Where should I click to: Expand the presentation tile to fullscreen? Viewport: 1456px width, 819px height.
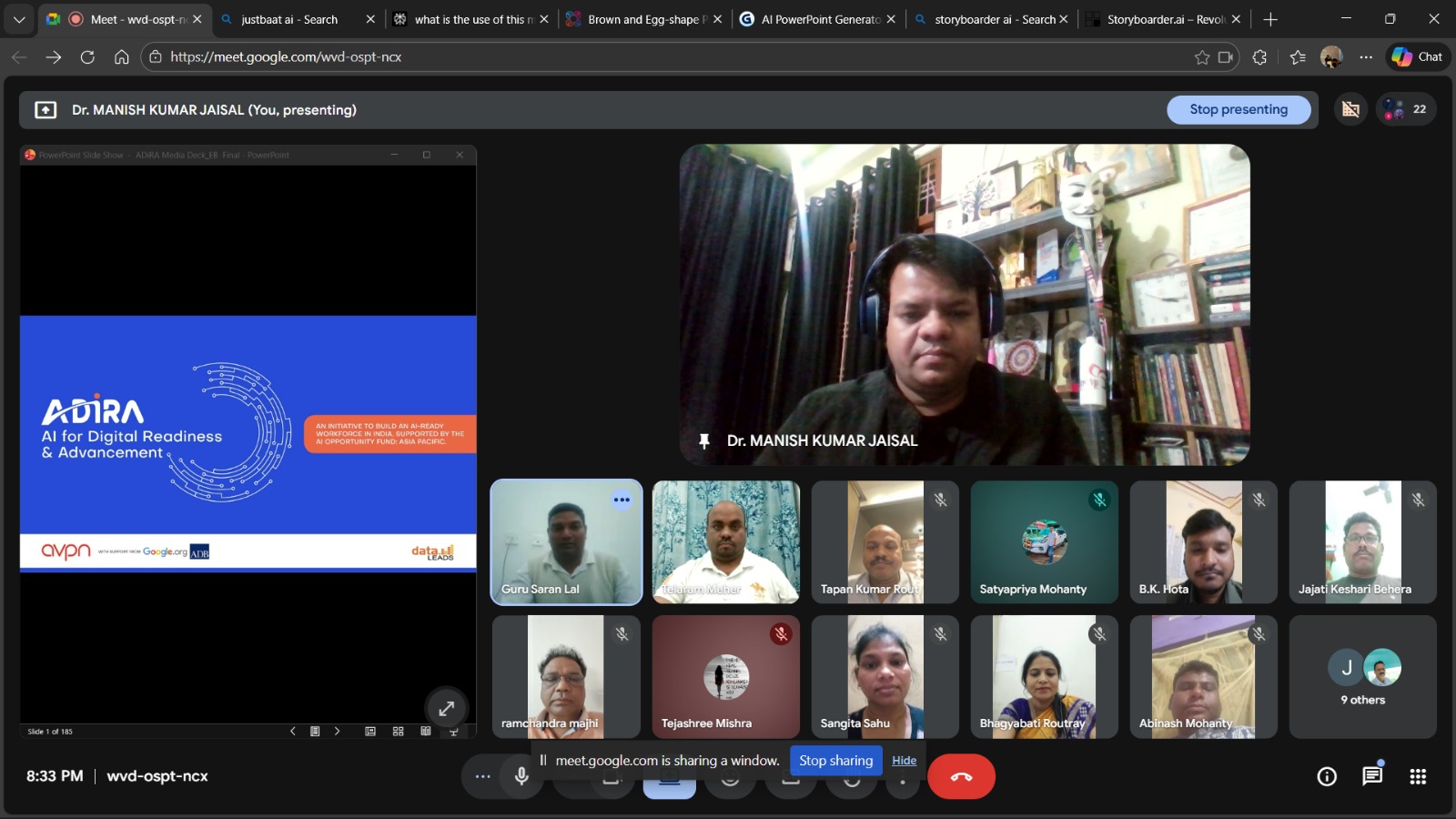[x=446, y=708]
